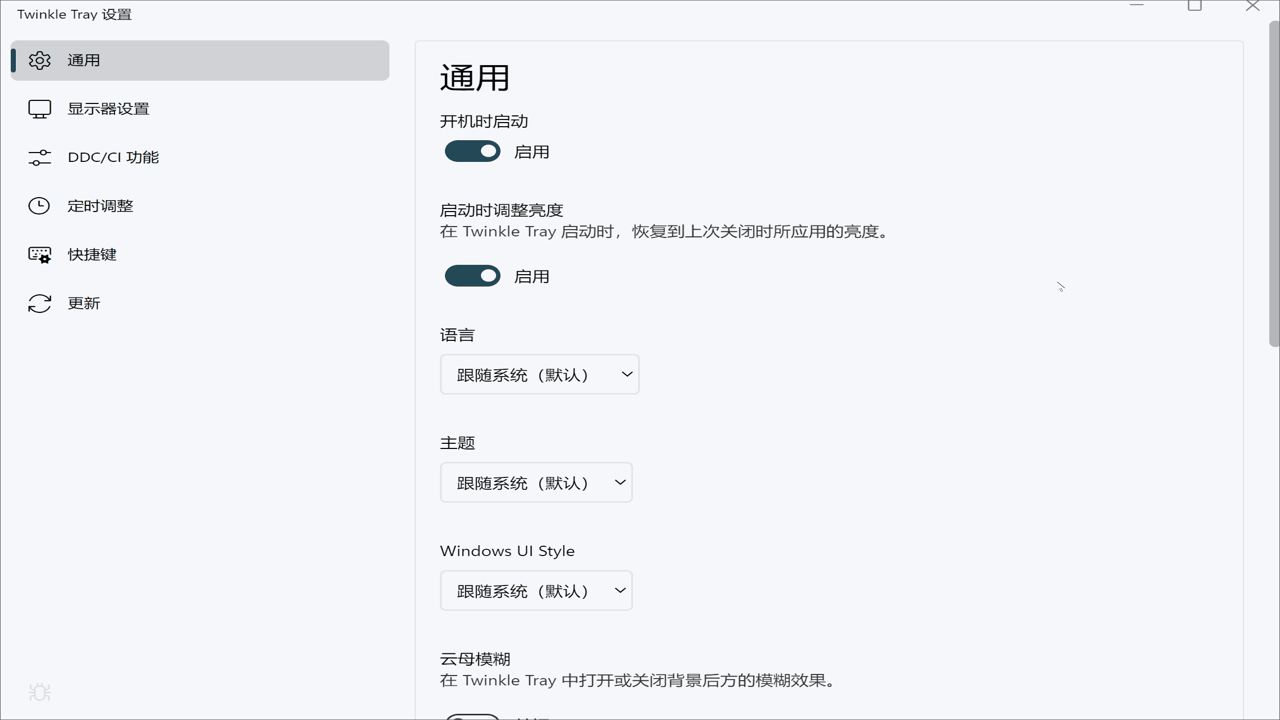This screenshot has height=720, width=1280.
Task: Open the 语言 dropdown
Action: (539, 374)
